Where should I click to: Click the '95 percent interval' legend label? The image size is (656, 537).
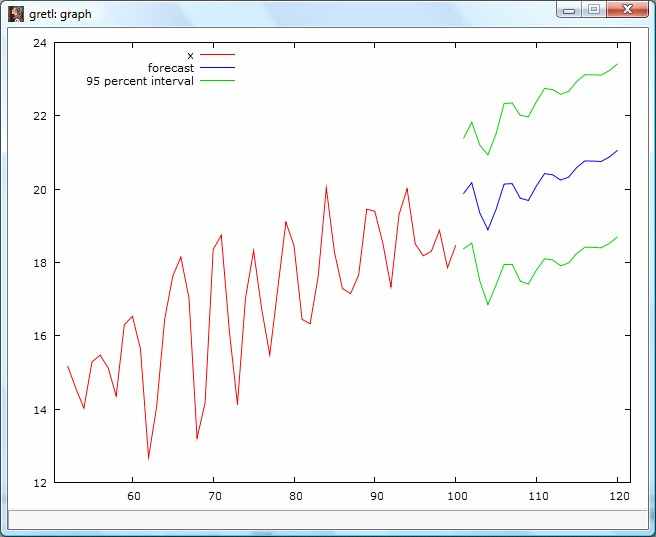(x=140, y=81)
